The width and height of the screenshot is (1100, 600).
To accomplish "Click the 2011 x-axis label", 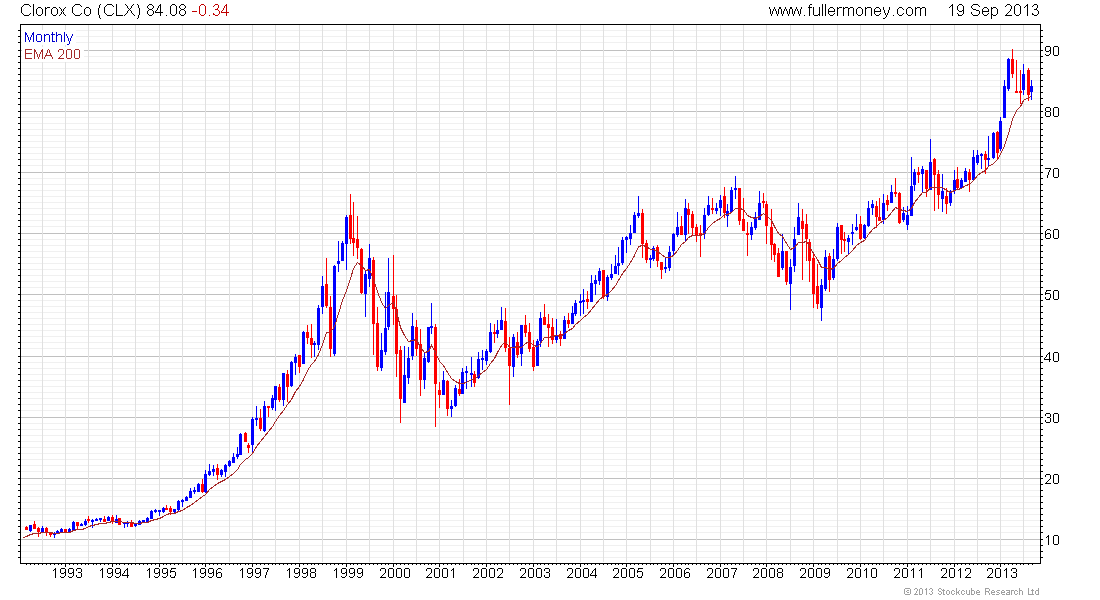I will tap(908, 573).
